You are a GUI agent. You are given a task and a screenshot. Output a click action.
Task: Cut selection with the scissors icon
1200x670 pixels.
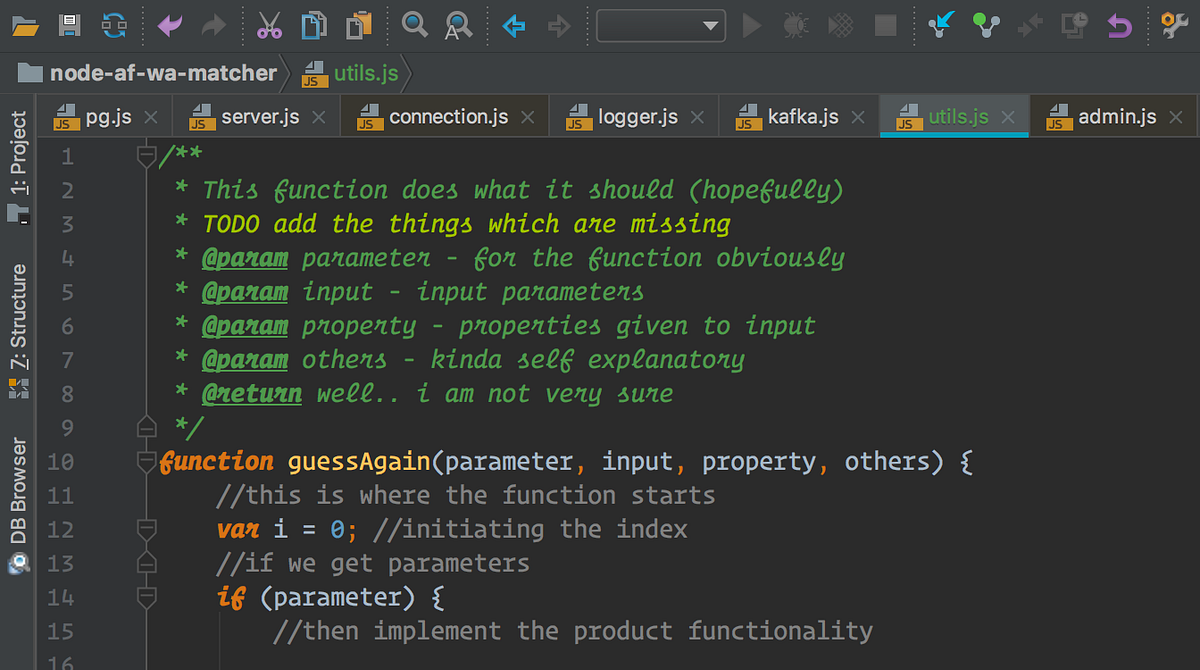tap(268, 25)
